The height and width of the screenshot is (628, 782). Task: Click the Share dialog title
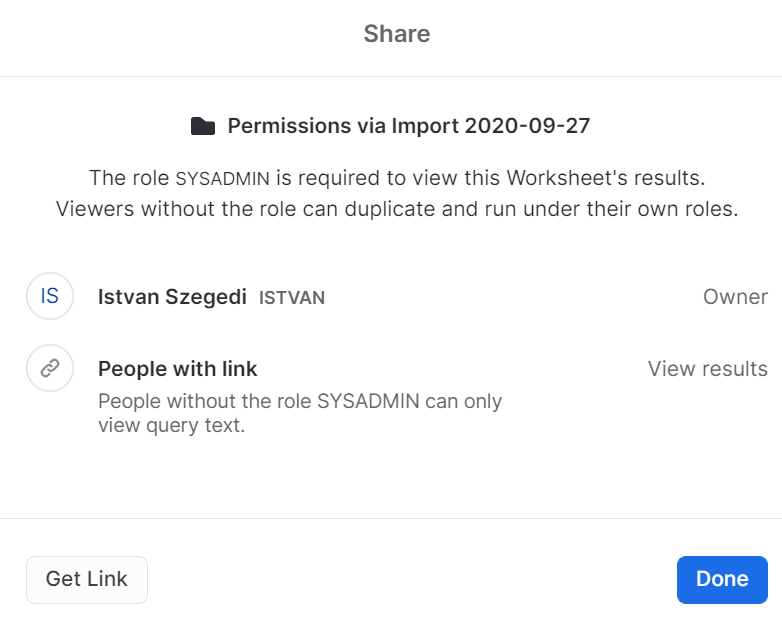click(397, 34)
